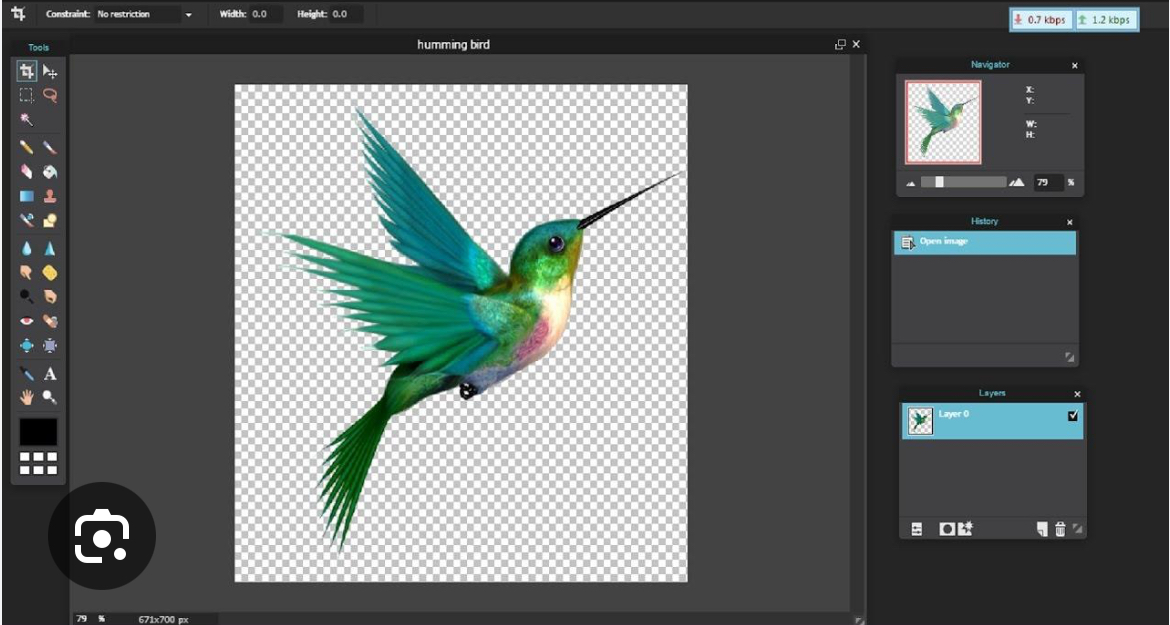Viewport: 1170px width, 625px height.
Task: Click the new layer button in Layers
Action: (1042, 529)
